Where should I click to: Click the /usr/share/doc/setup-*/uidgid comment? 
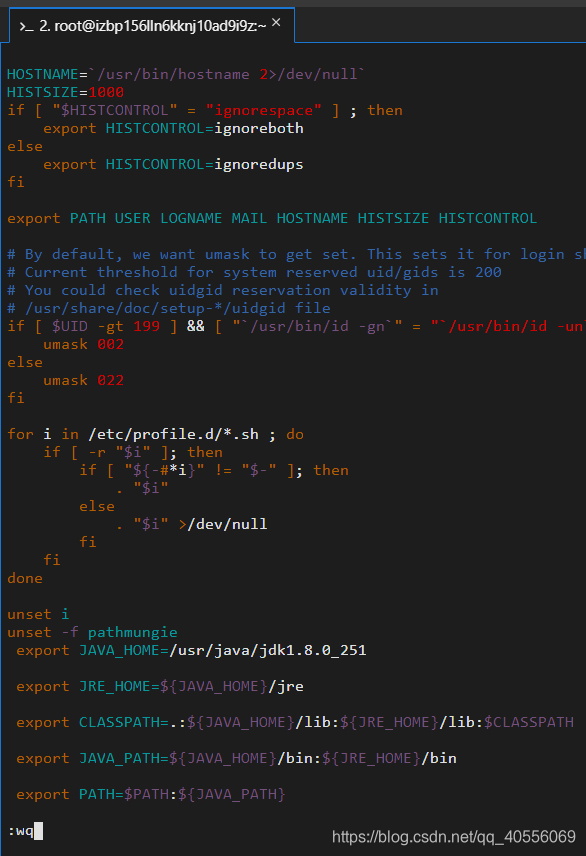tap(168, 308)
